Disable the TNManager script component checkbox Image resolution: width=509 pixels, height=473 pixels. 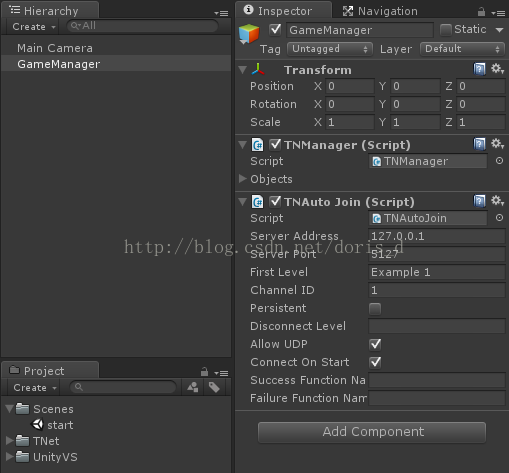(x=275, y=144)
